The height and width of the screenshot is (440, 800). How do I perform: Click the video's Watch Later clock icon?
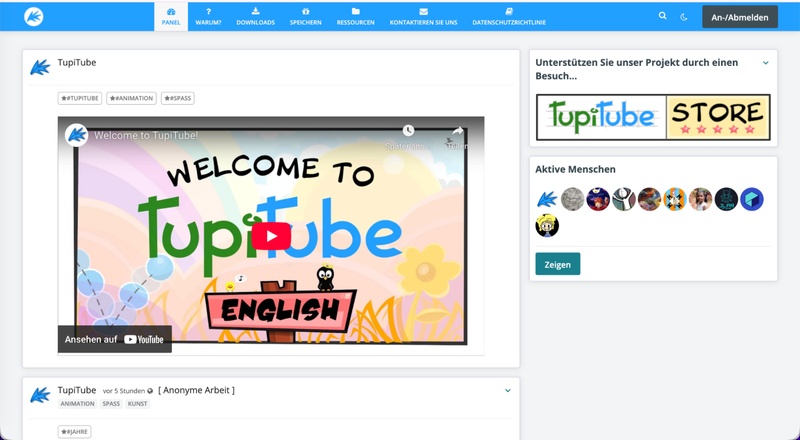pos(408,132)
